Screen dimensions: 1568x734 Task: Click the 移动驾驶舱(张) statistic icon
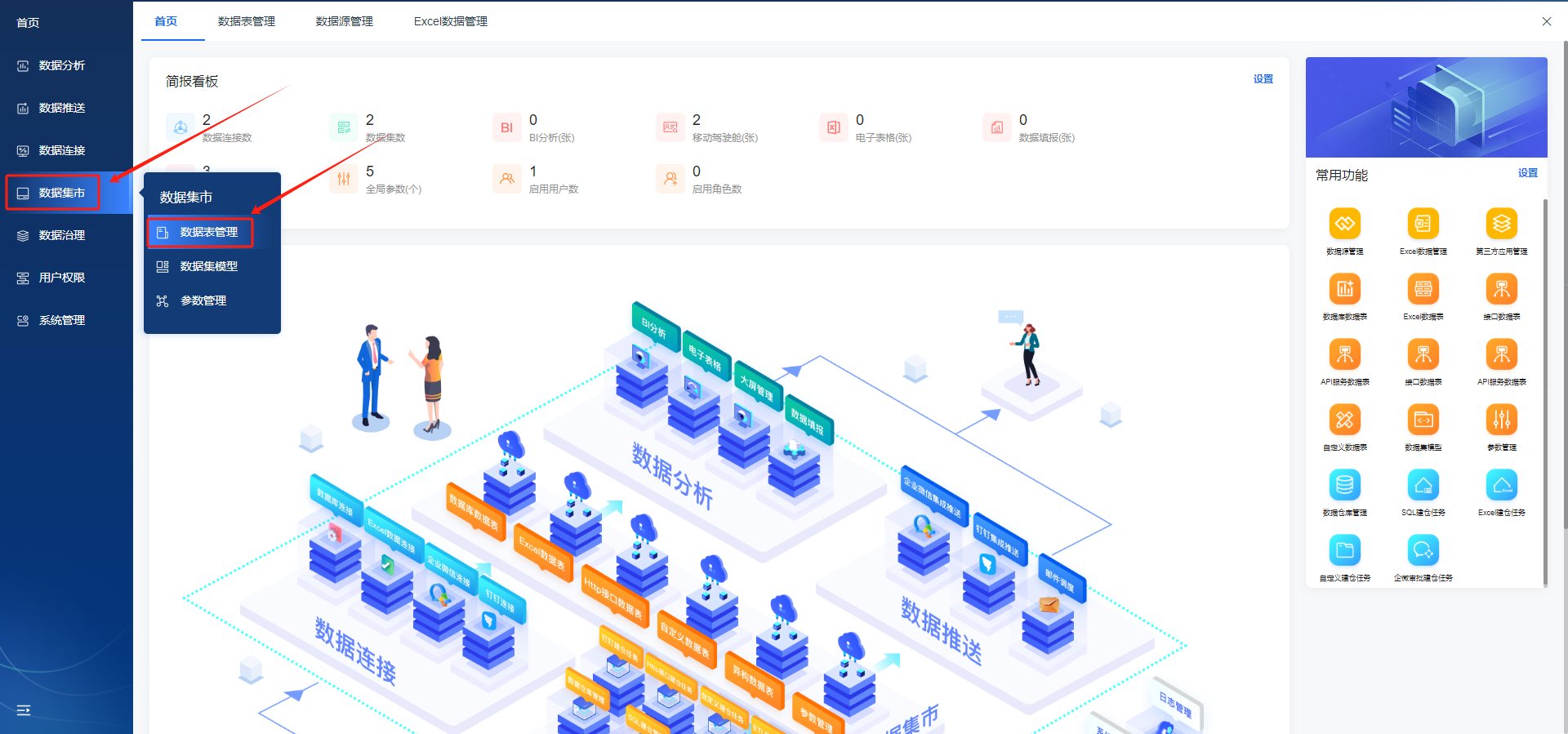click(x=670, y=127)
